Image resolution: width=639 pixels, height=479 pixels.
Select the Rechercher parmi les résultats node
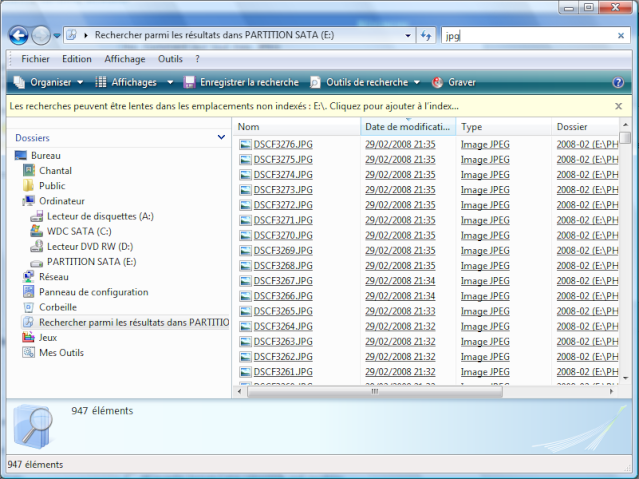click(x=126, y=322)
